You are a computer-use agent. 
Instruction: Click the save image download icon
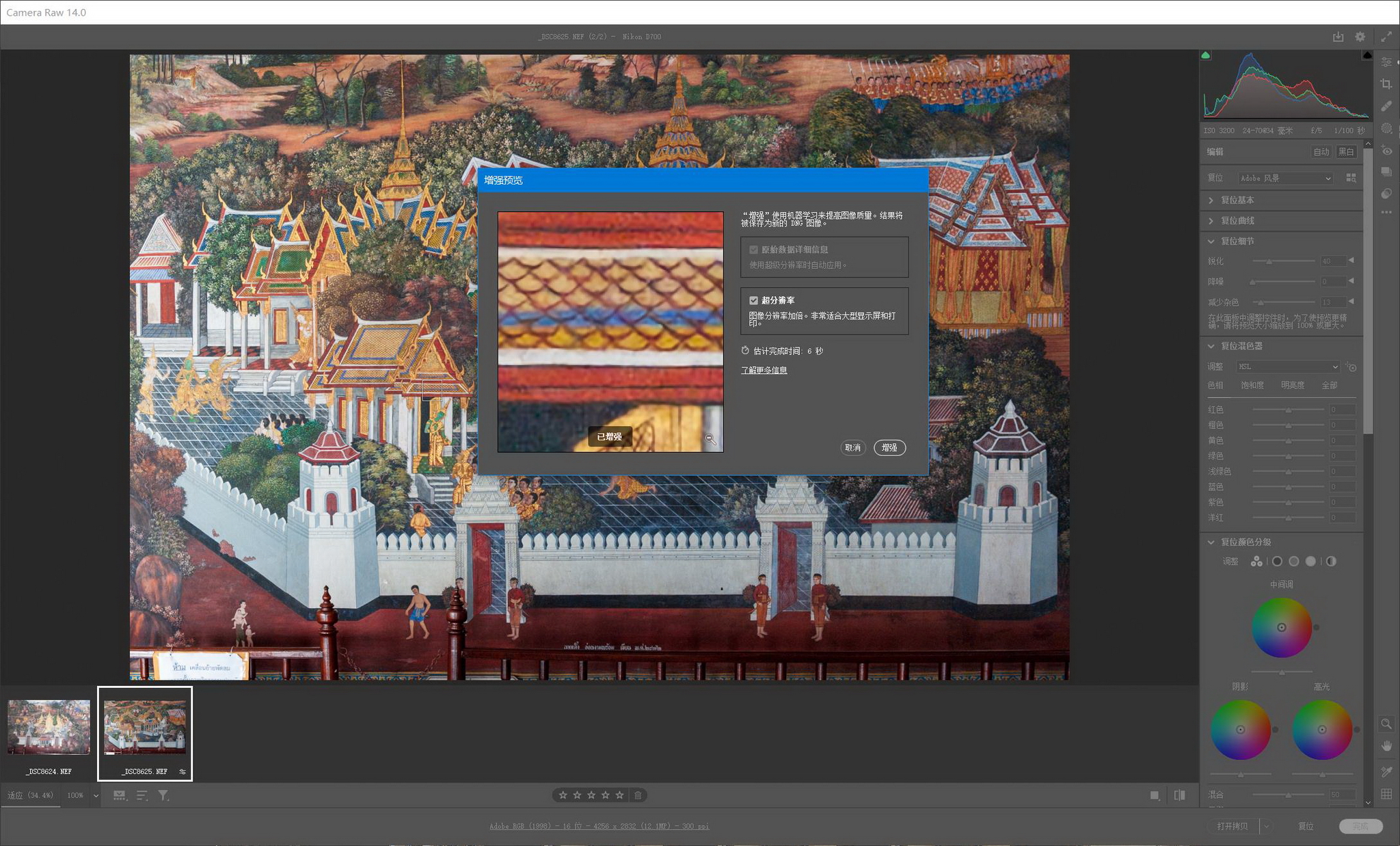point(1338,37)
